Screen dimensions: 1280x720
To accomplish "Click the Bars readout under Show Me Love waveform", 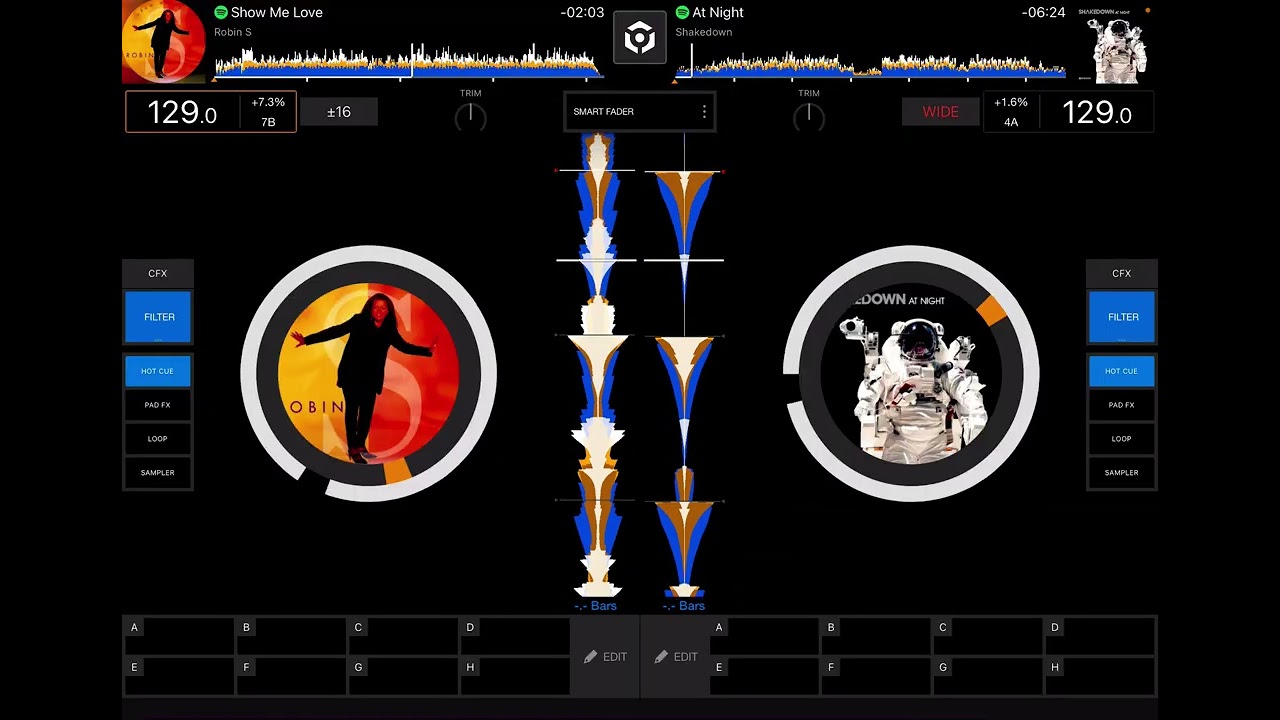I will point(596,606).
